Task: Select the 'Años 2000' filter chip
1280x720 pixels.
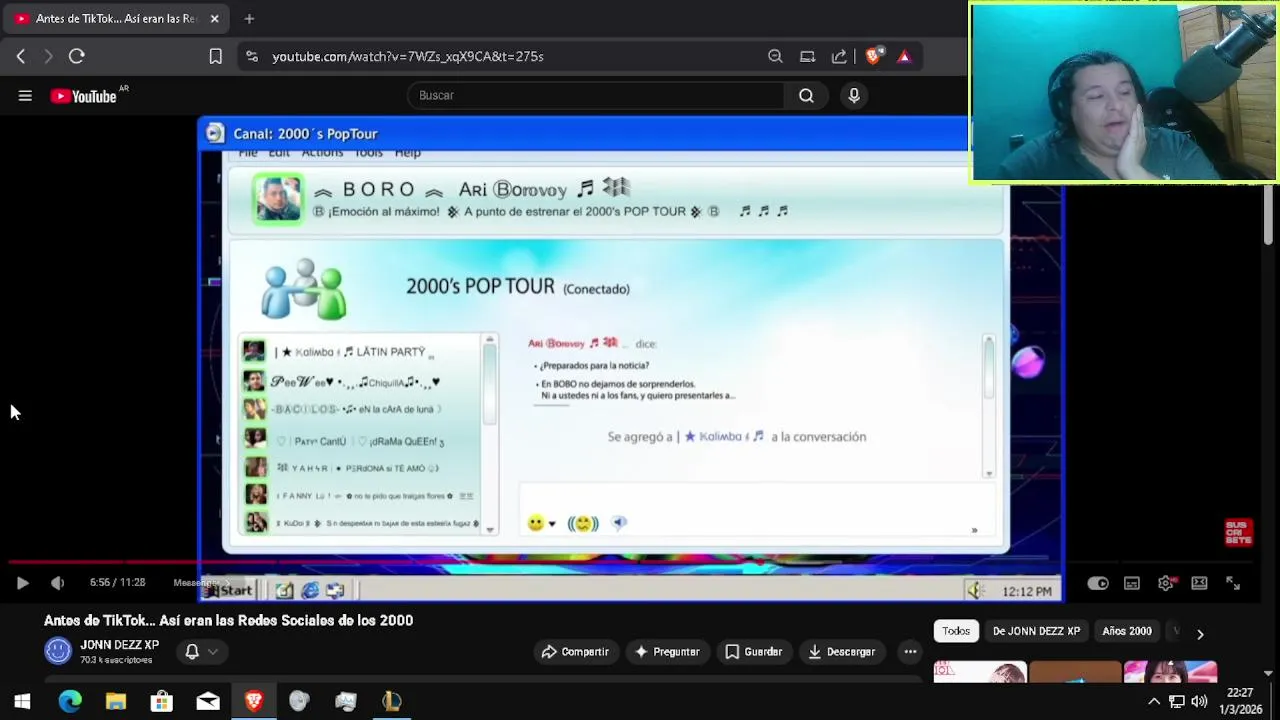Action: tap(1127, 631)
